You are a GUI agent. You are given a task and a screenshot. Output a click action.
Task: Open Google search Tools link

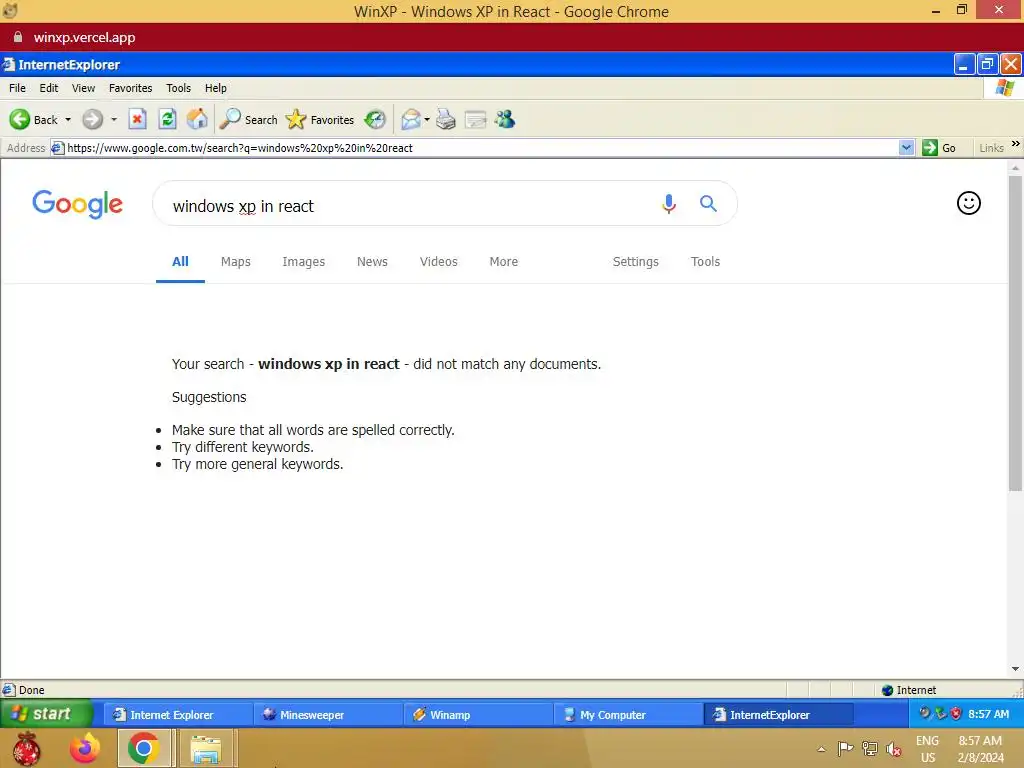pos(705,262)
